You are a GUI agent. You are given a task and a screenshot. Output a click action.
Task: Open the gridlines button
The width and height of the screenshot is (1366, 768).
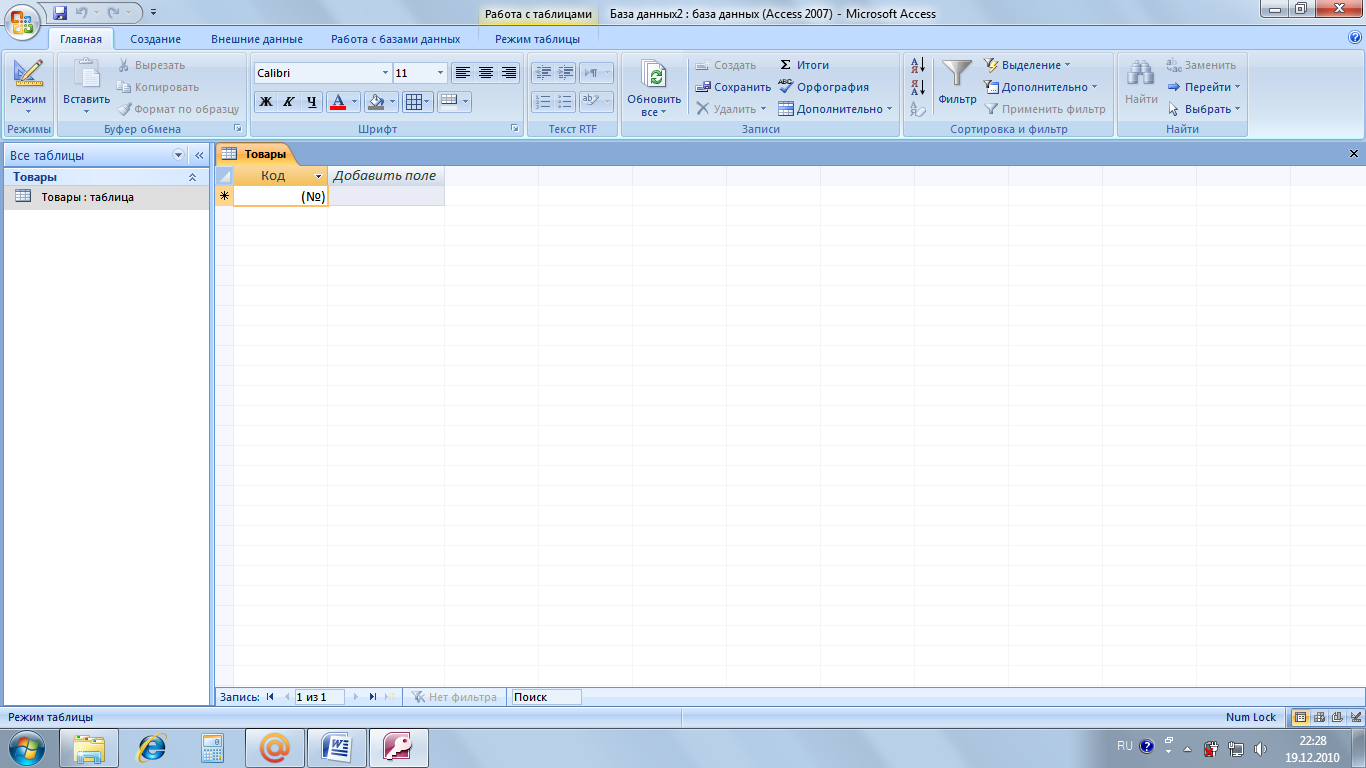point(417,102)
